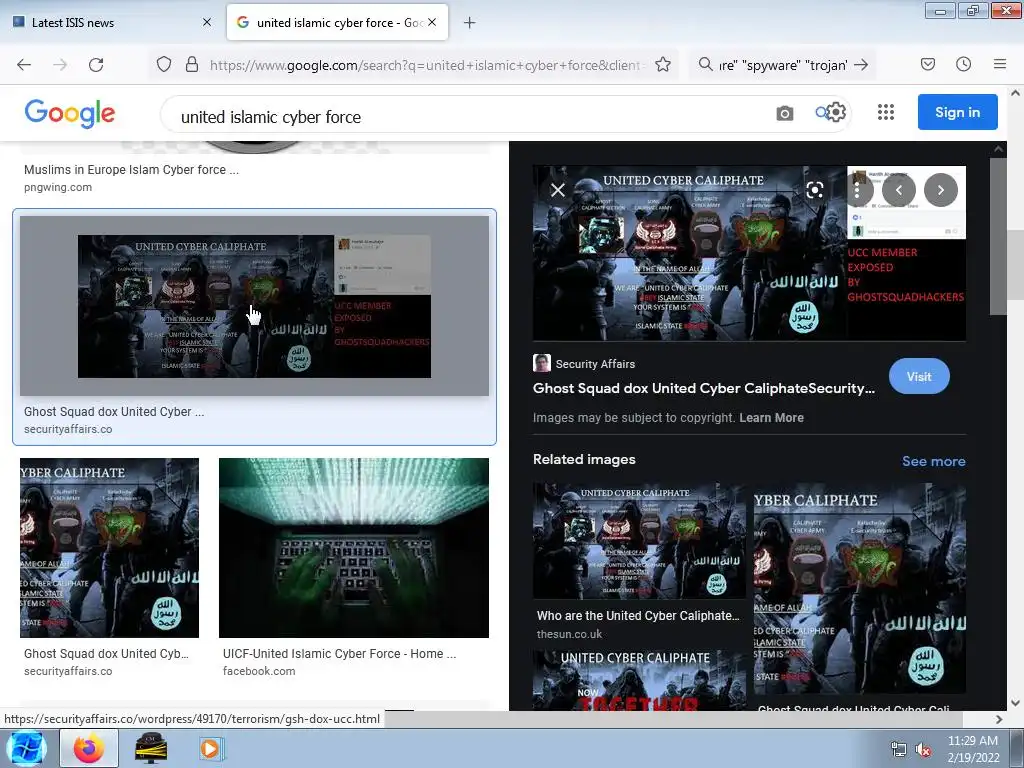Click the page vertical scrollbar up arrow

[x=1015, y=93]
